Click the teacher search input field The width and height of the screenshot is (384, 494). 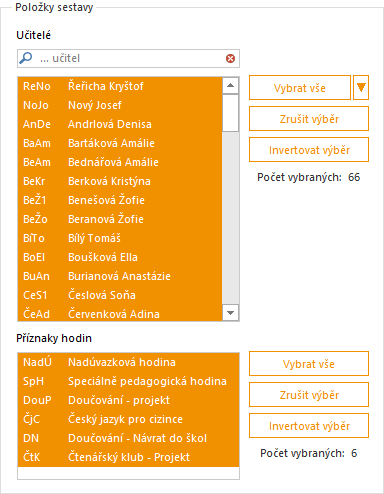point(128,58)
